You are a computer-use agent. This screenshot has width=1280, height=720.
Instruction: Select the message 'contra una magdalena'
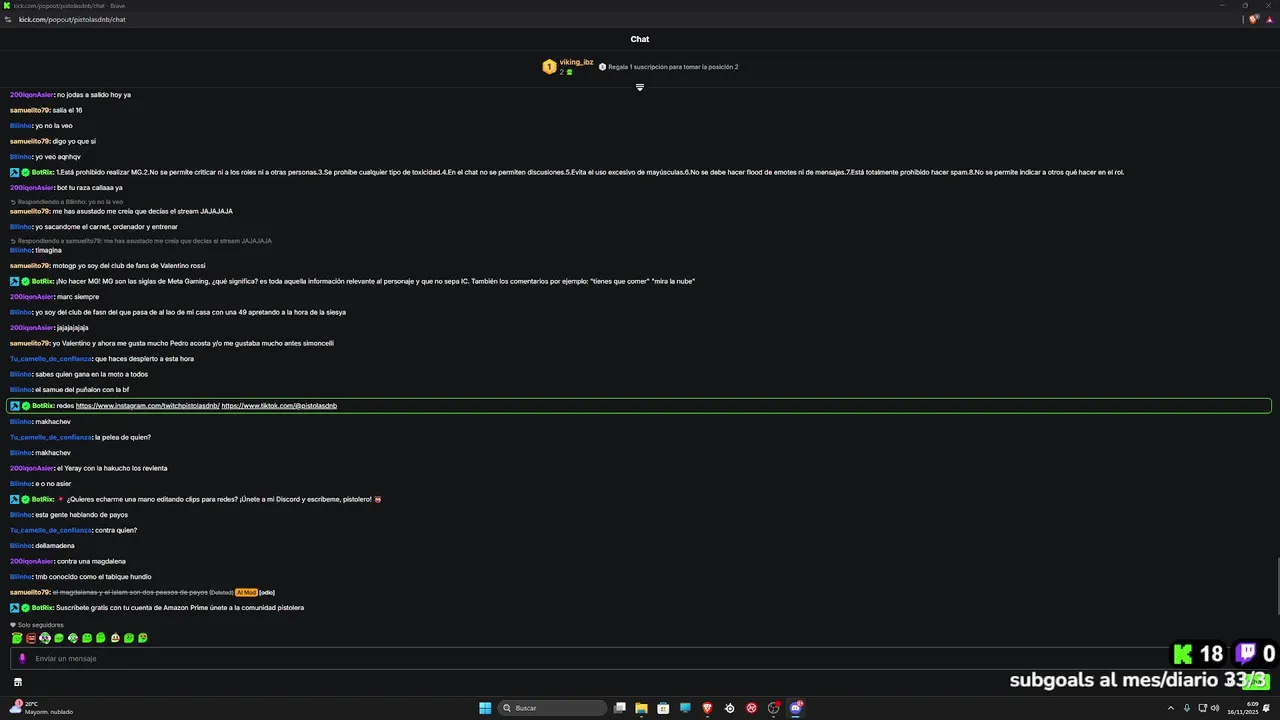coord(91,562)
